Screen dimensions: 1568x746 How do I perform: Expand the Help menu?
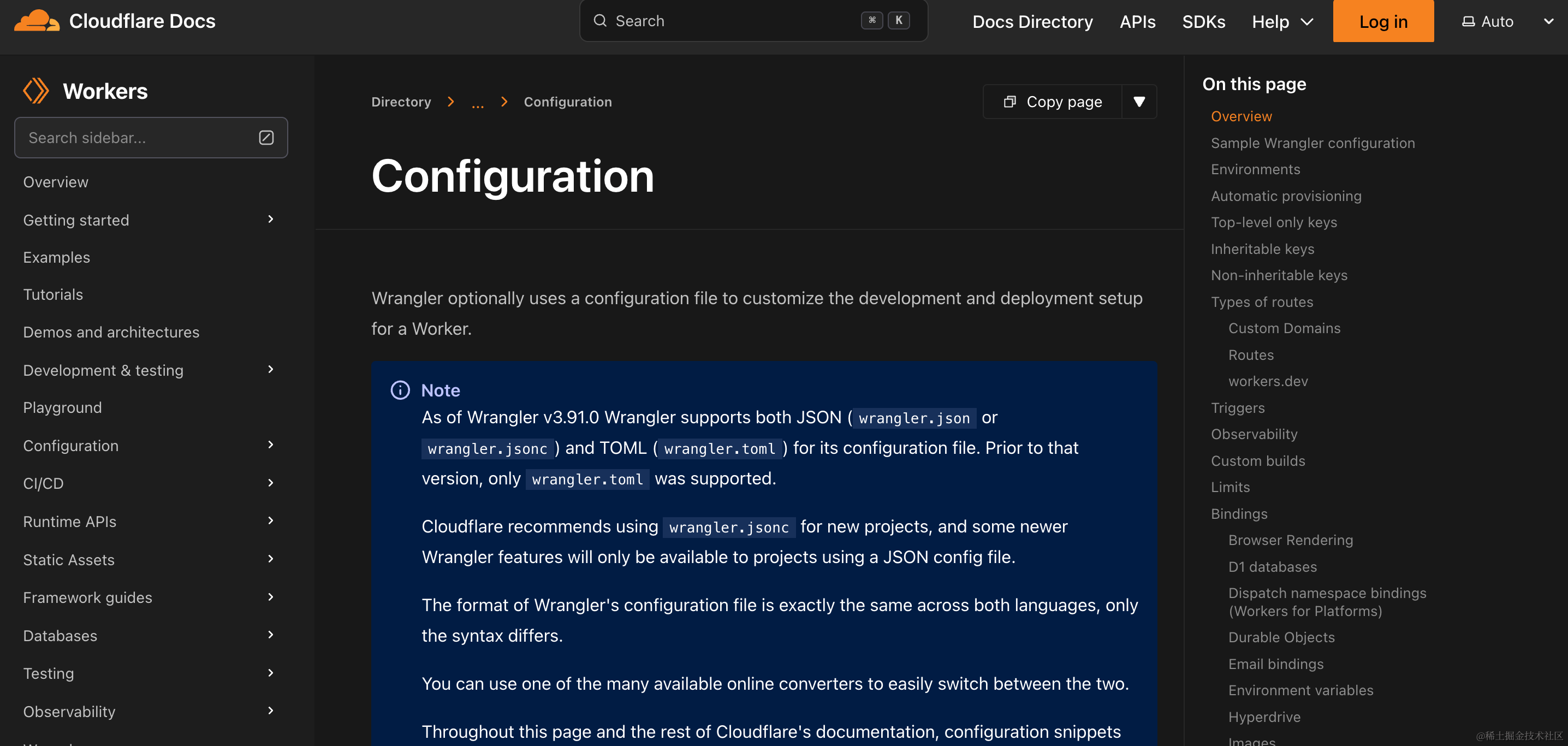(x=1282, y=22)
